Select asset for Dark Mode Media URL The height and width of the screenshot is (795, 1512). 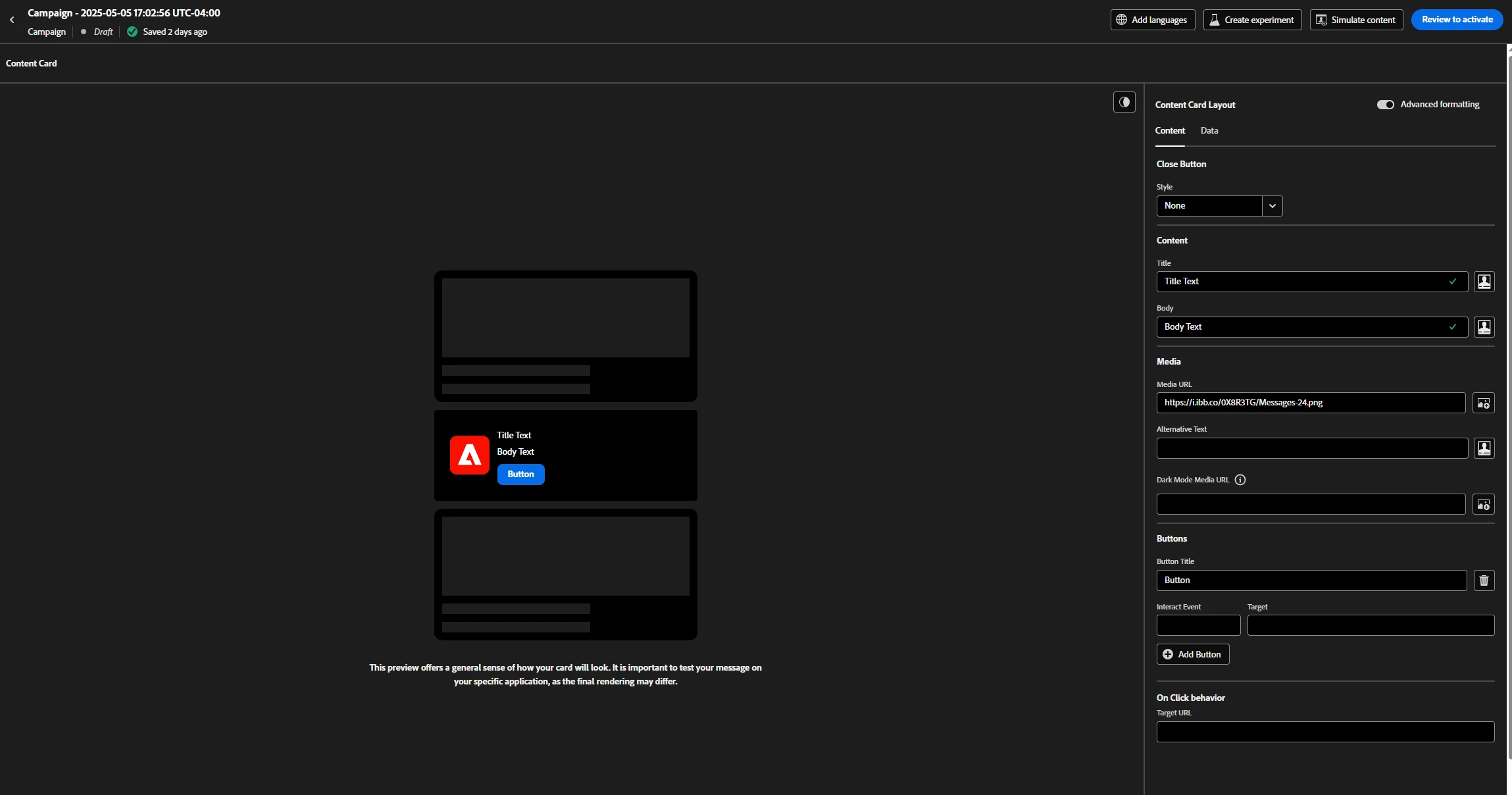(1483, 504)
